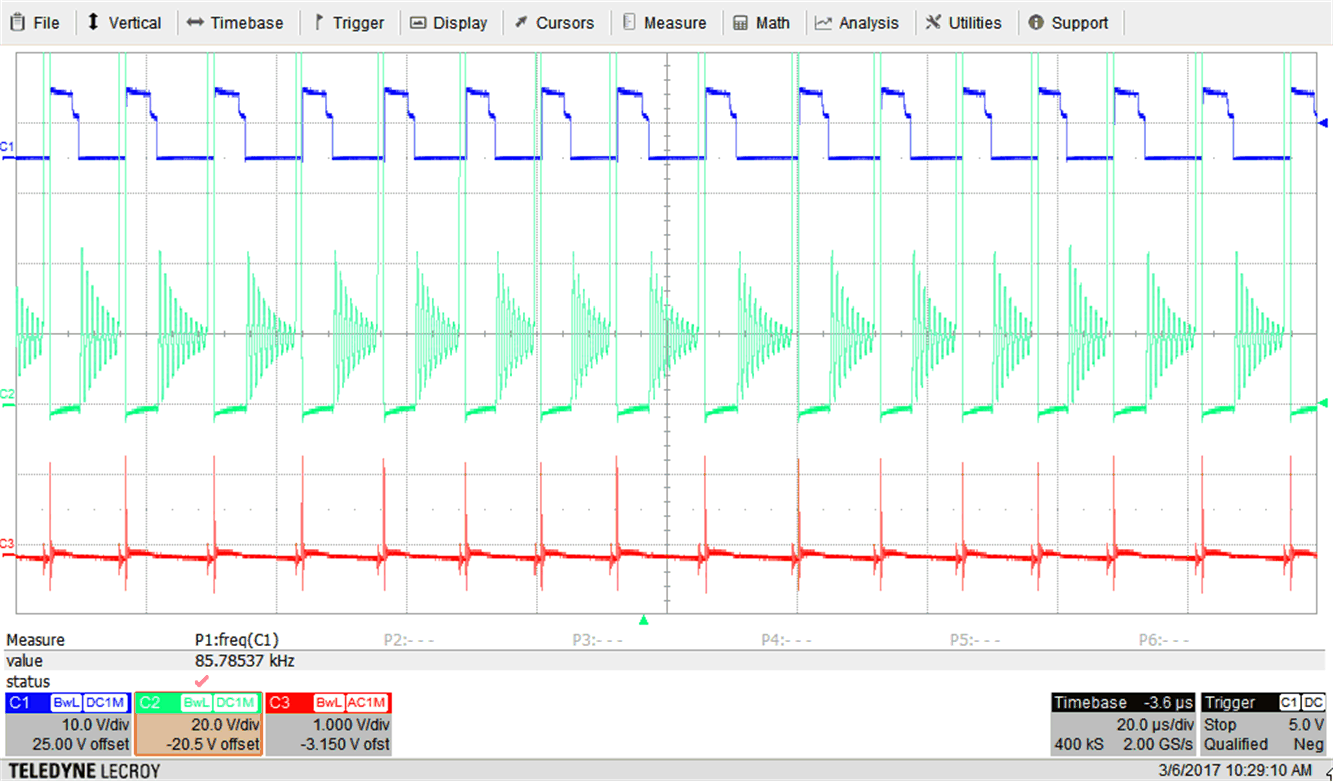Click the blue trigger level arrow on right edge
This screenshot has width=1334, height=782.
[x=1324, y=122]
